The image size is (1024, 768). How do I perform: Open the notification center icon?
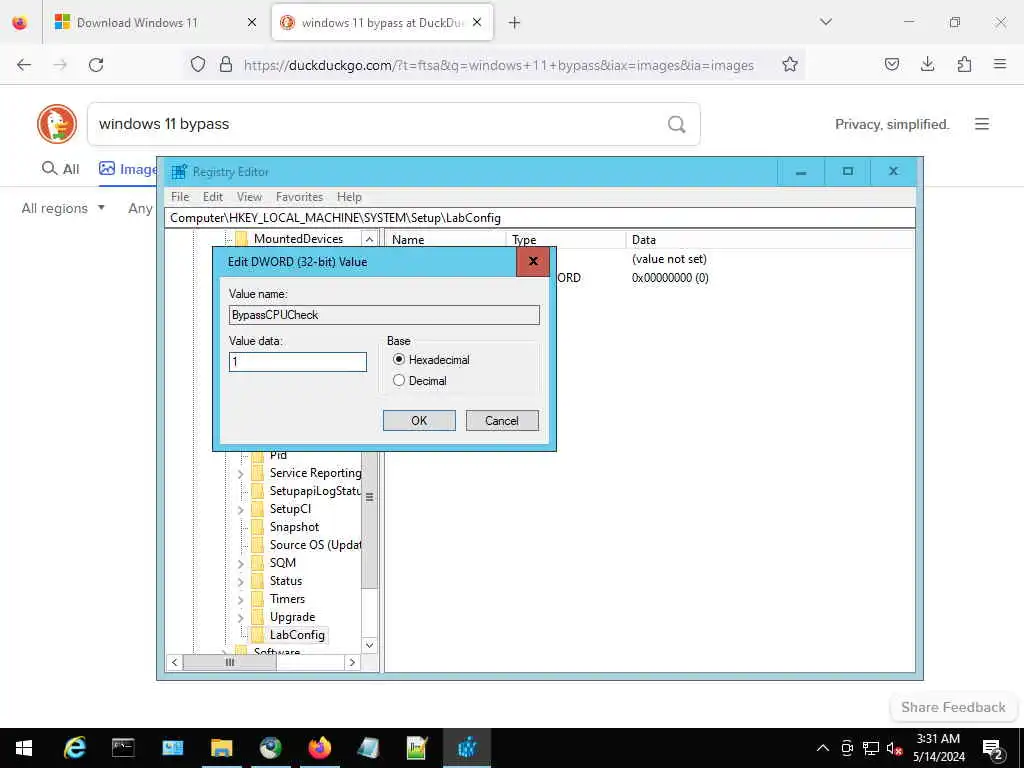click(x=992, y=748)
